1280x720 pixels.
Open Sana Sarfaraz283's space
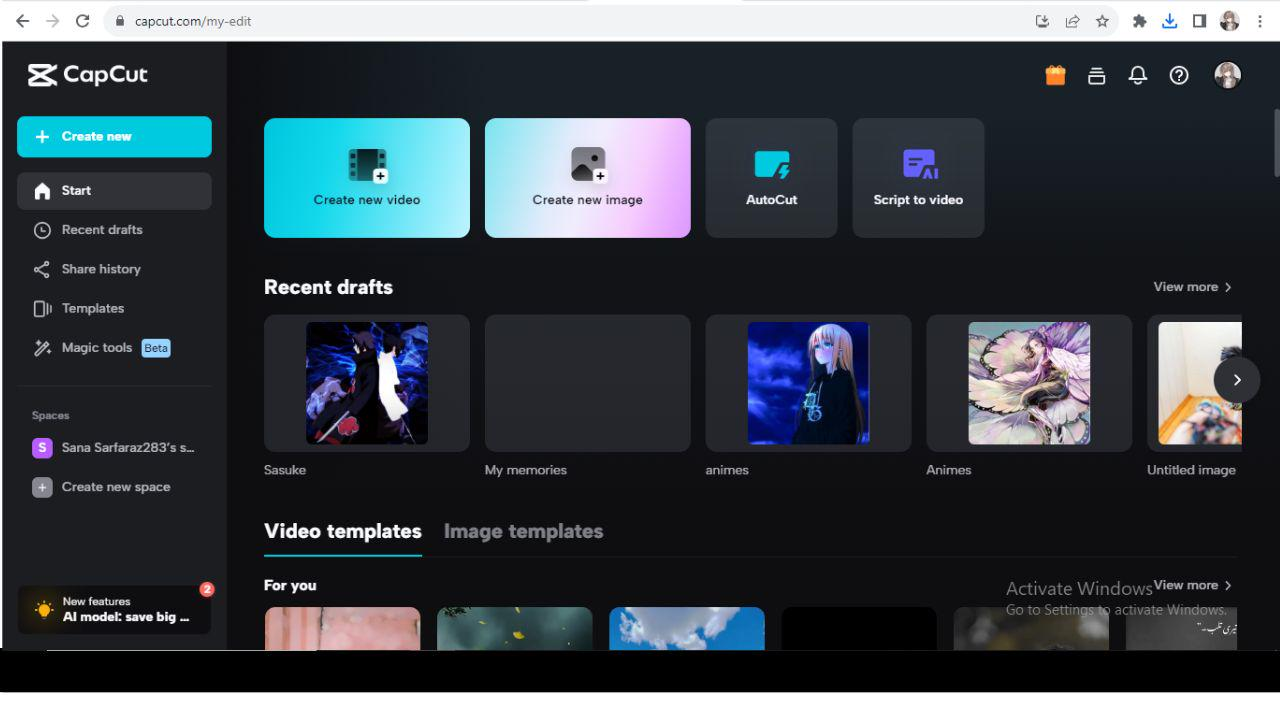[x=114, y=448]
